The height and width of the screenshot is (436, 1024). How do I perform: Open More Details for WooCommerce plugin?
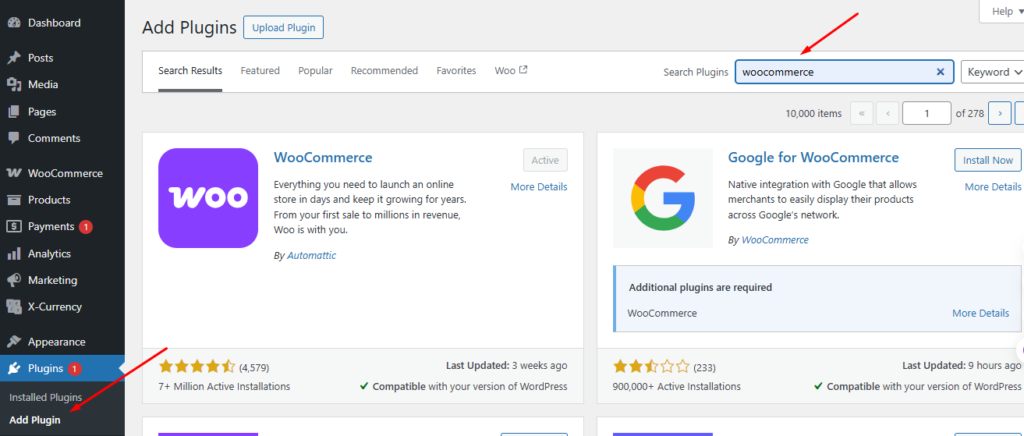click(538, 187)
